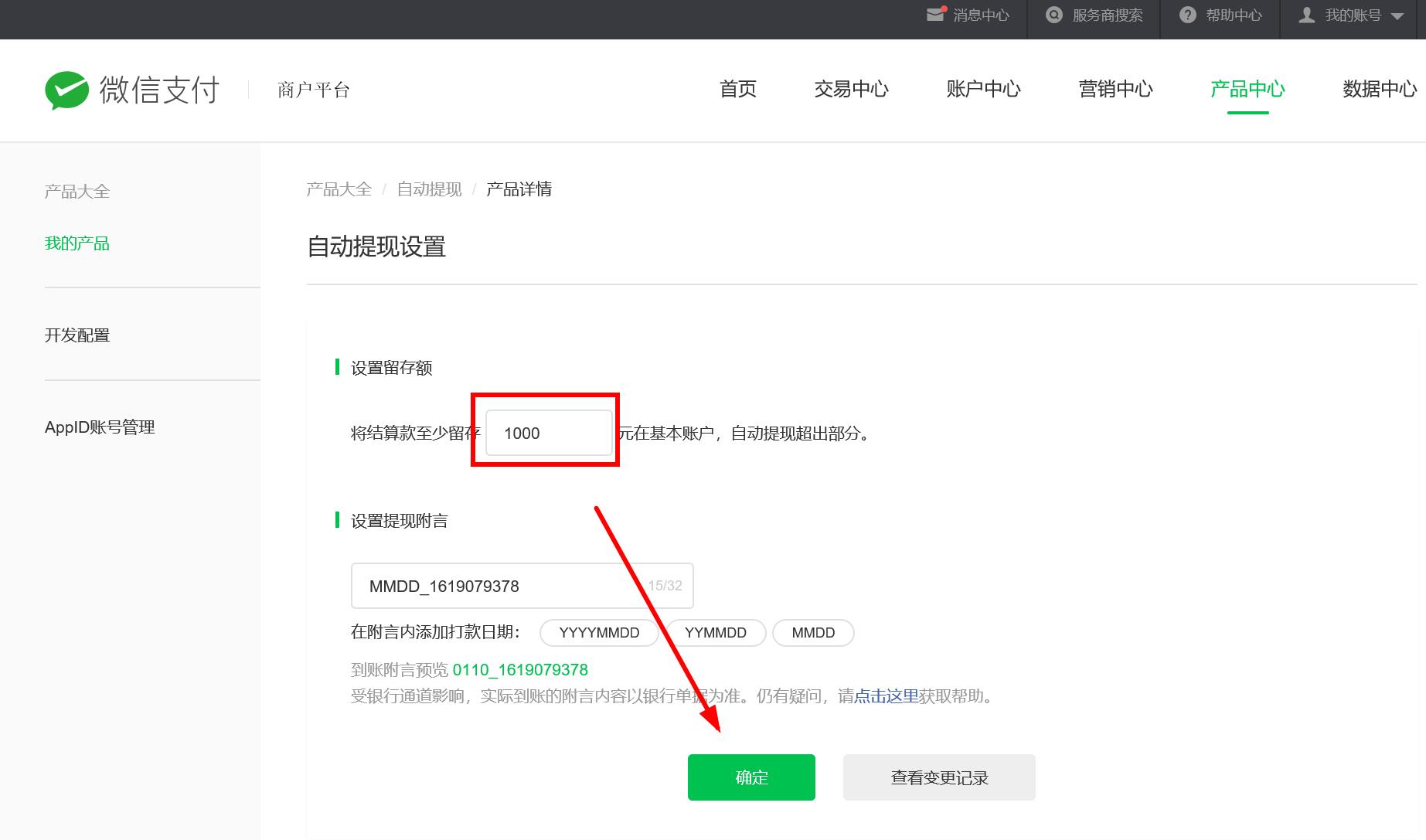
Task: Click the 自动提现设置 page heading
Action: point(376,247)
